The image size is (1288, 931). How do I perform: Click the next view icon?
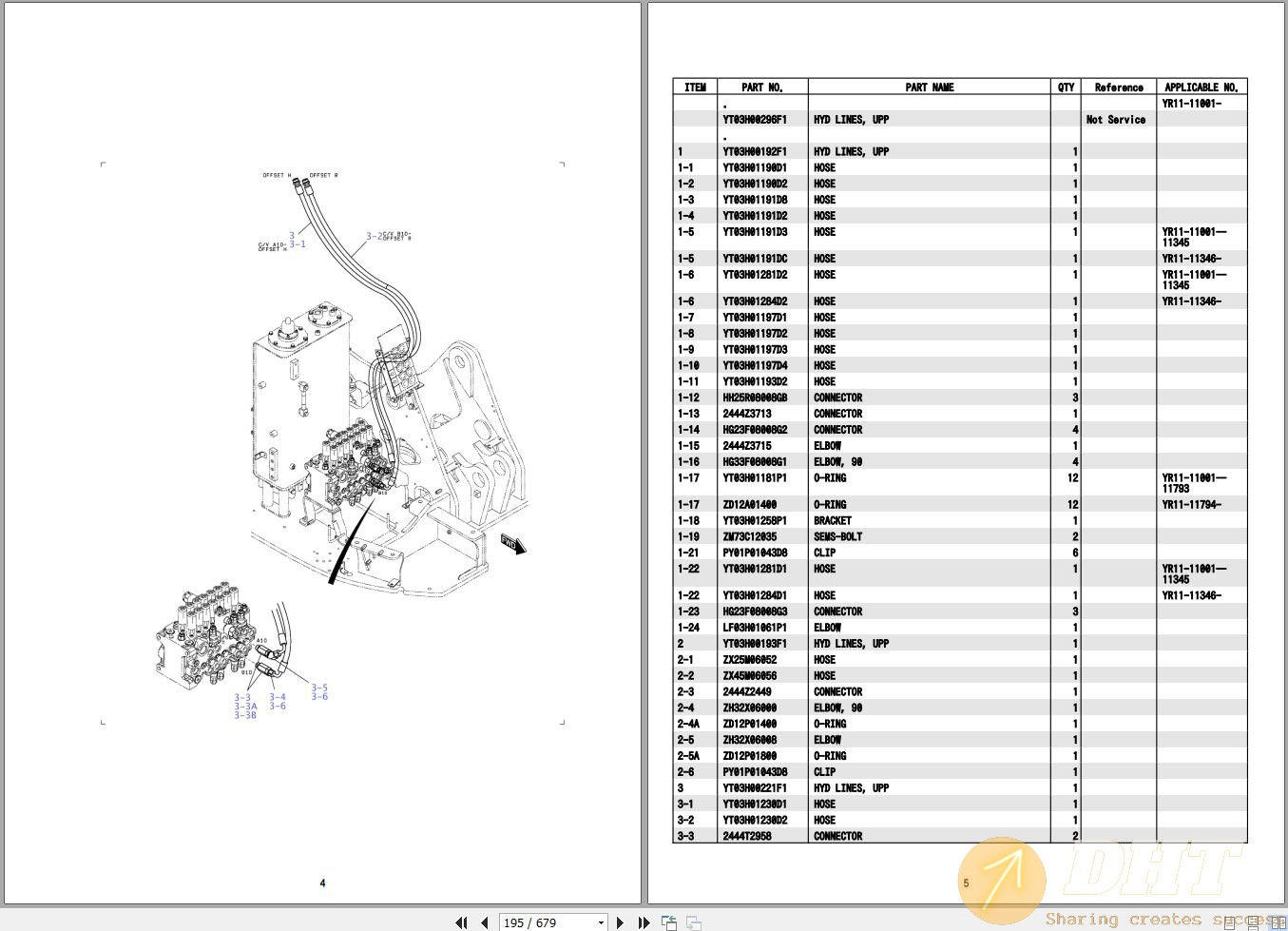pyautogui.click(x=694, y=922)
